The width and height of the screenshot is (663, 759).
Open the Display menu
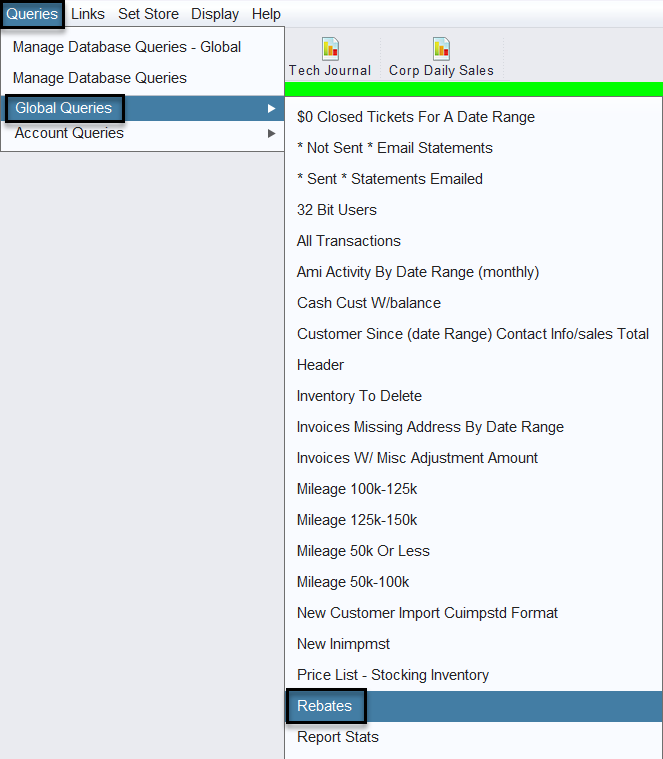tap(215, 14)
